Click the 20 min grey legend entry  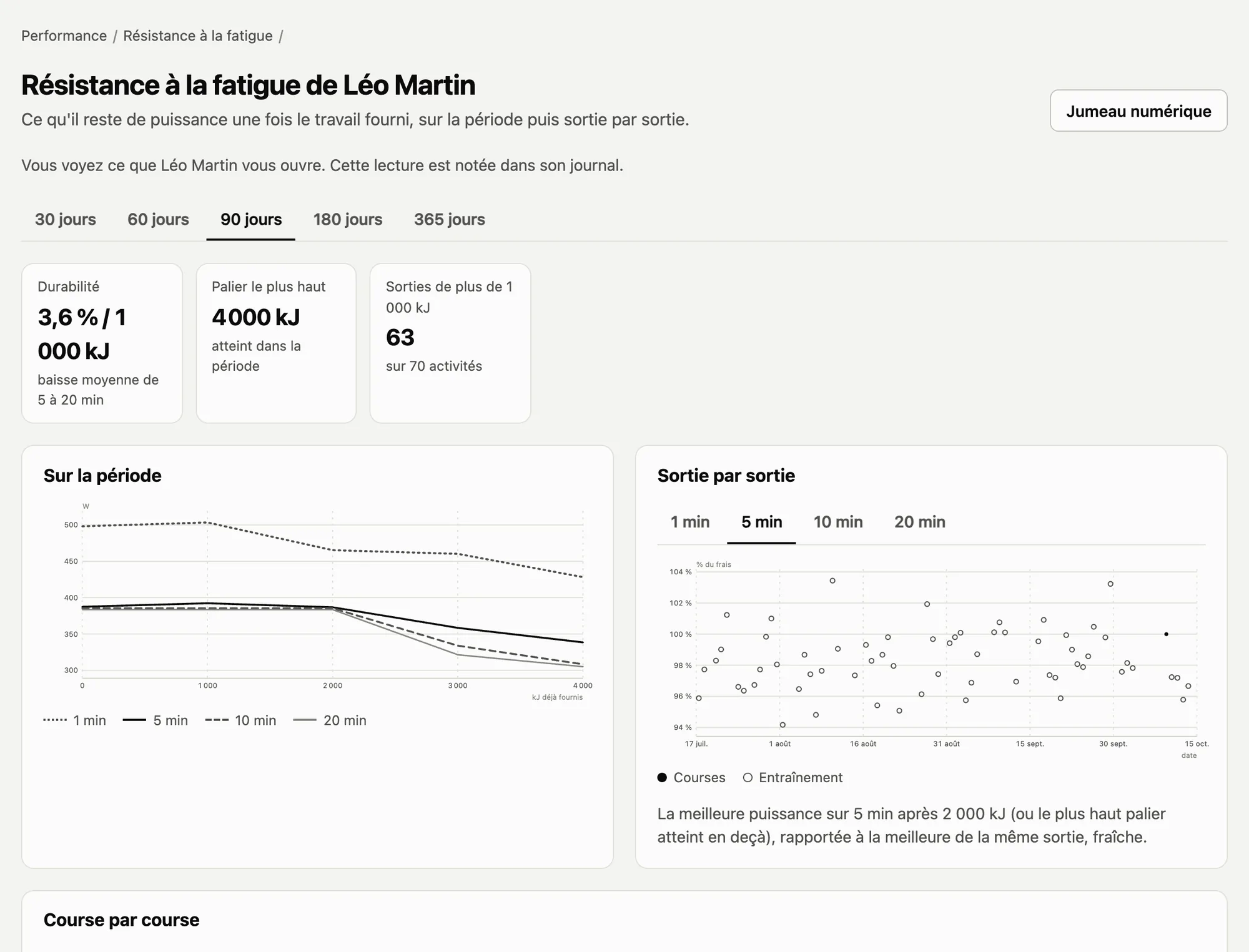click(330, 720)
